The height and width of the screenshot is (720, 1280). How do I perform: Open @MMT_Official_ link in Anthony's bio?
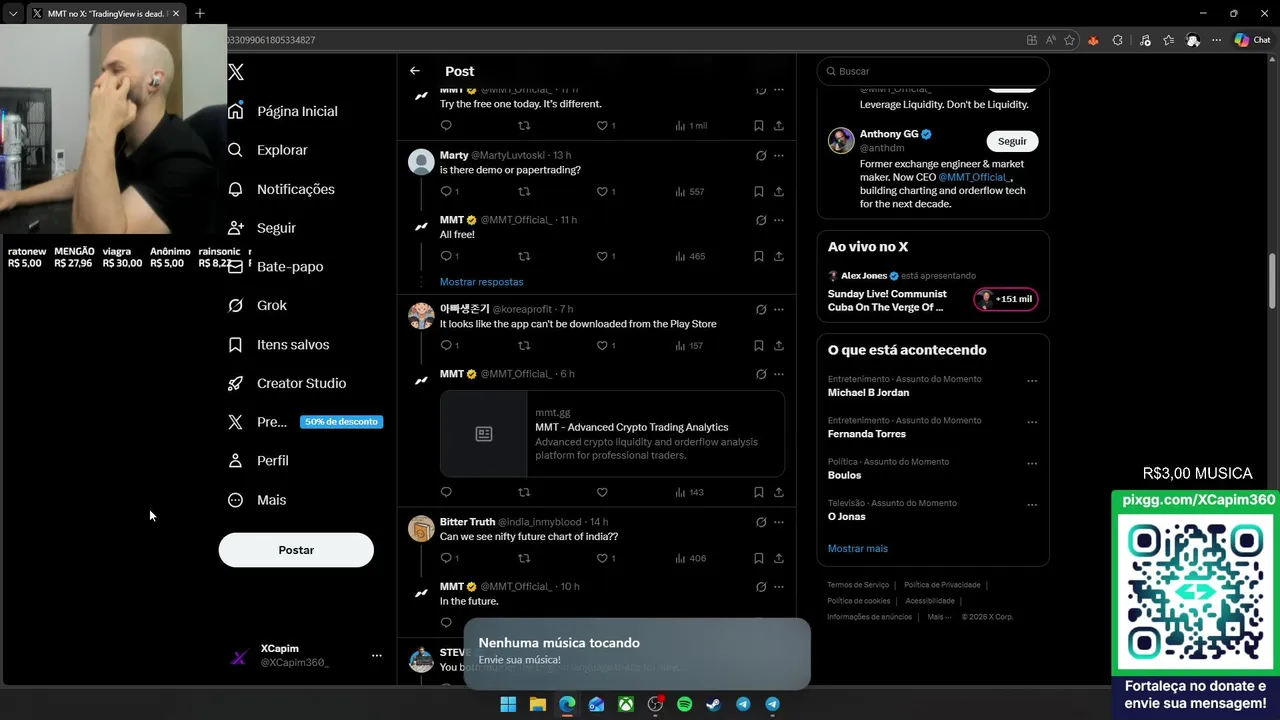pos(975,177)
